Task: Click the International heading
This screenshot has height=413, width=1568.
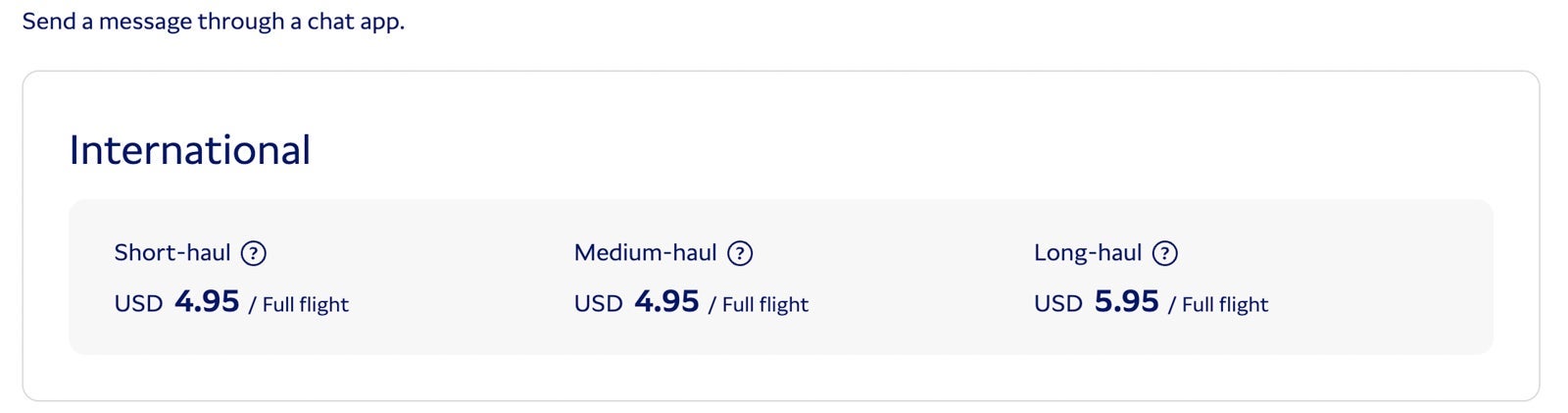Action: click(x=190, y=150)
